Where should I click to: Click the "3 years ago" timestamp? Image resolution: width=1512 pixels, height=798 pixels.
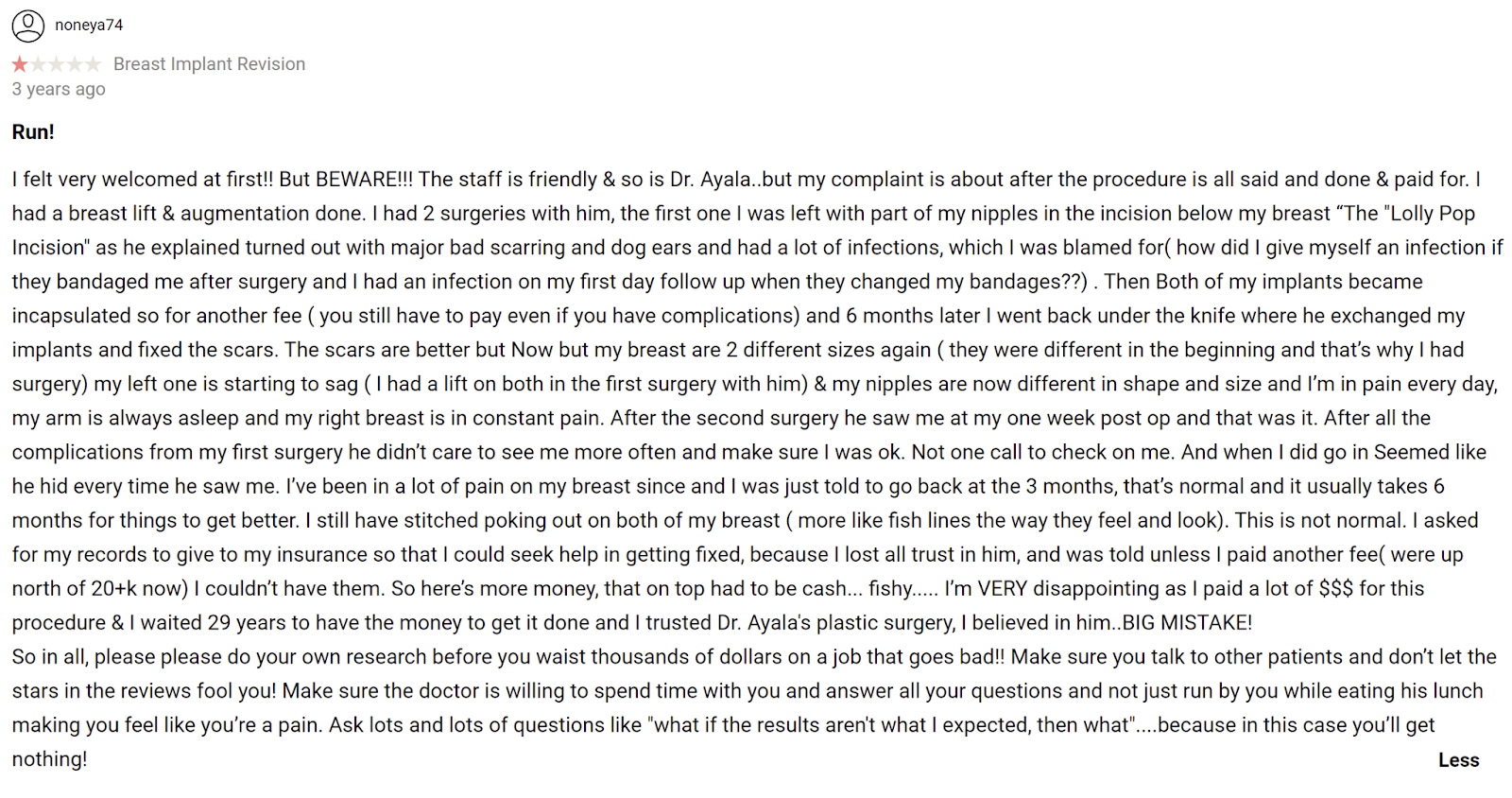(x=59, y=89)
